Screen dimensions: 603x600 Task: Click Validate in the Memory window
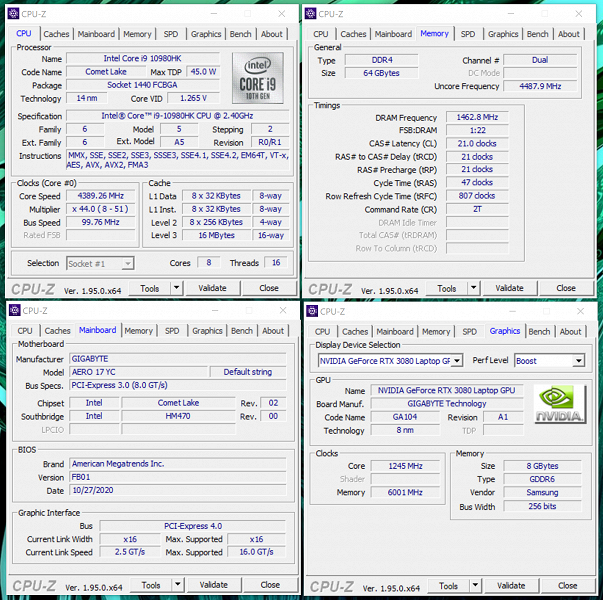click(509, 288)
